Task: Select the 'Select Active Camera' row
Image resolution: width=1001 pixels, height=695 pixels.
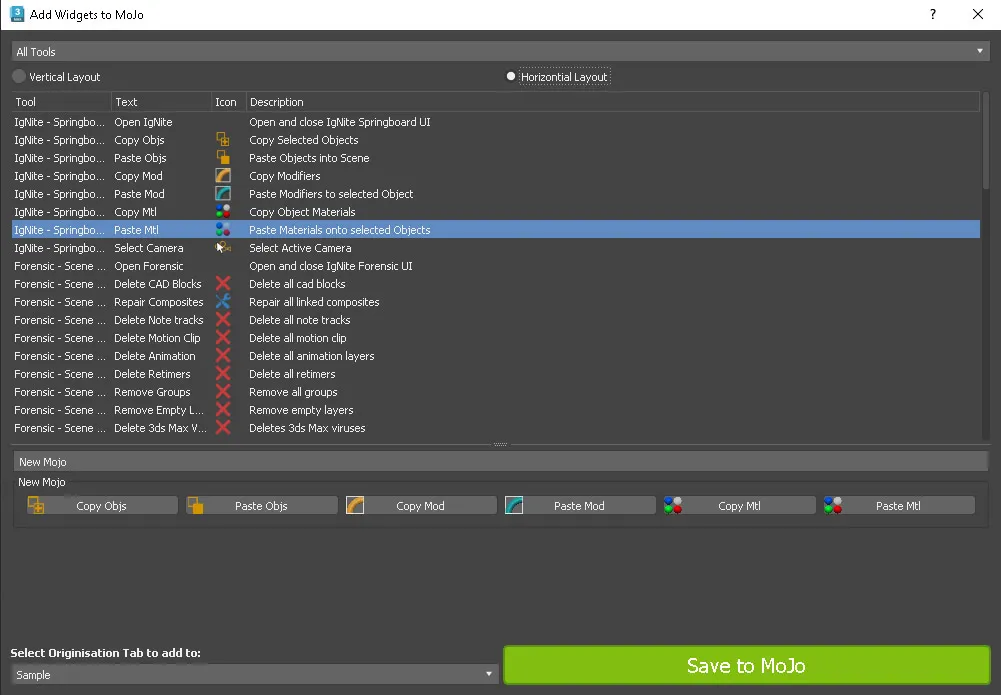Action: pos(495,248)
